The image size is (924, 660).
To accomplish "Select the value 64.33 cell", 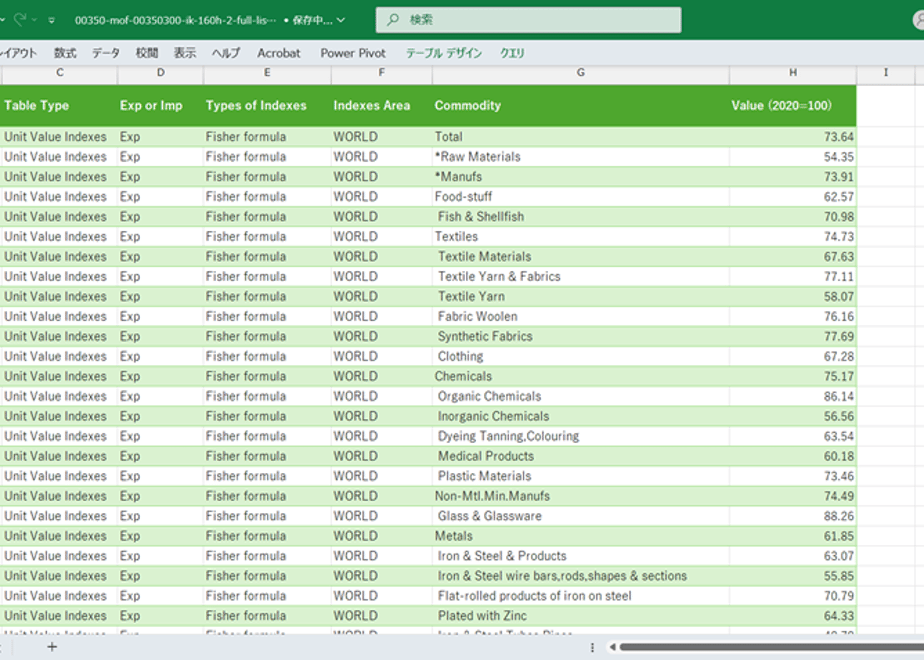I will coord(793,616).
